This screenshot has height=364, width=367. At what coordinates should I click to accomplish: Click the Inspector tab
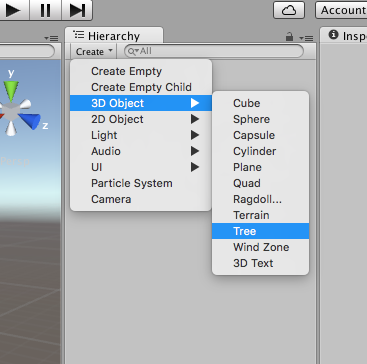(x=344, y=35)
